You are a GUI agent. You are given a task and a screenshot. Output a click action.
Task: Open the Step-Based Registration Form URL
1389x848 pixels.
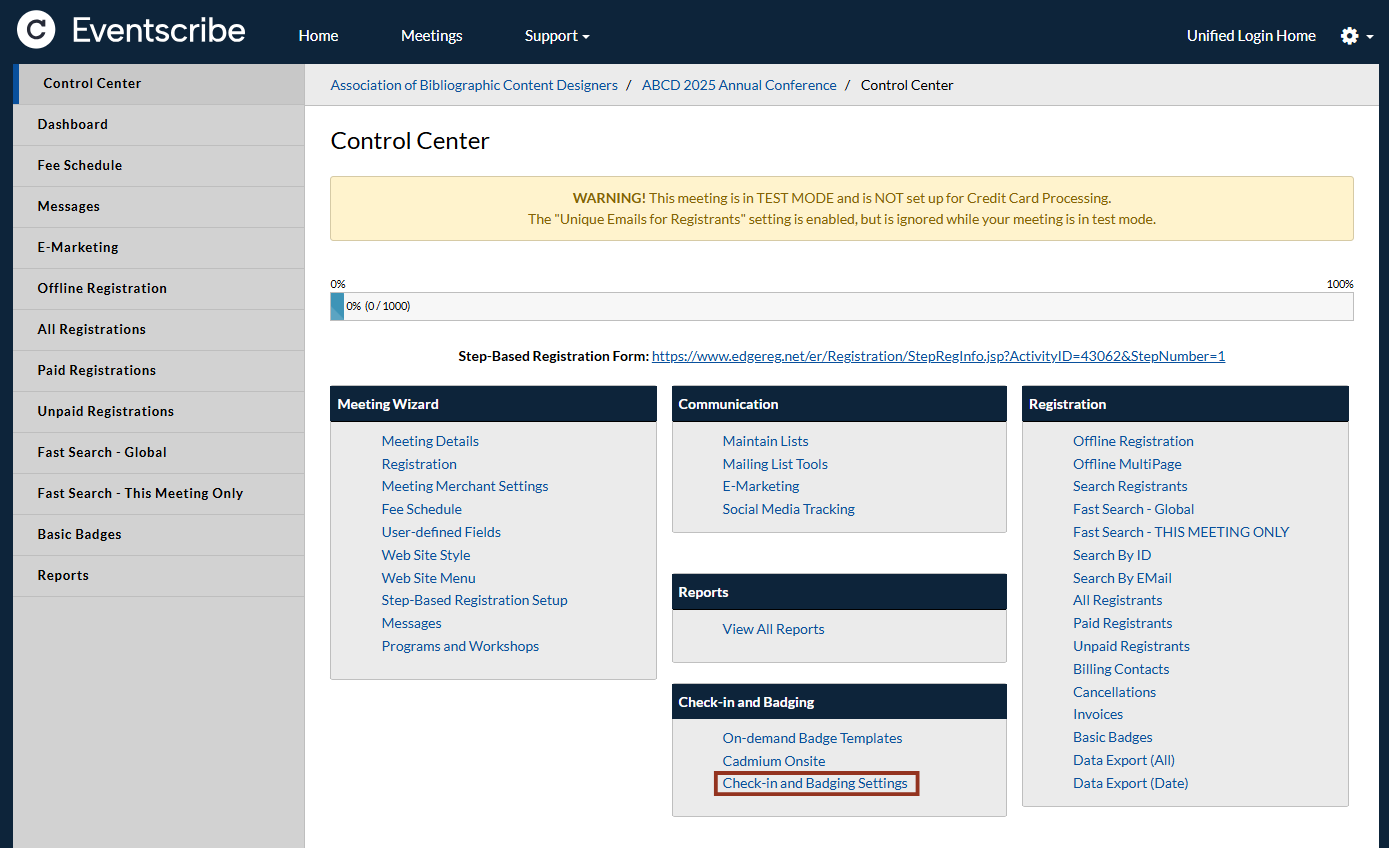[x=938, y=356]
